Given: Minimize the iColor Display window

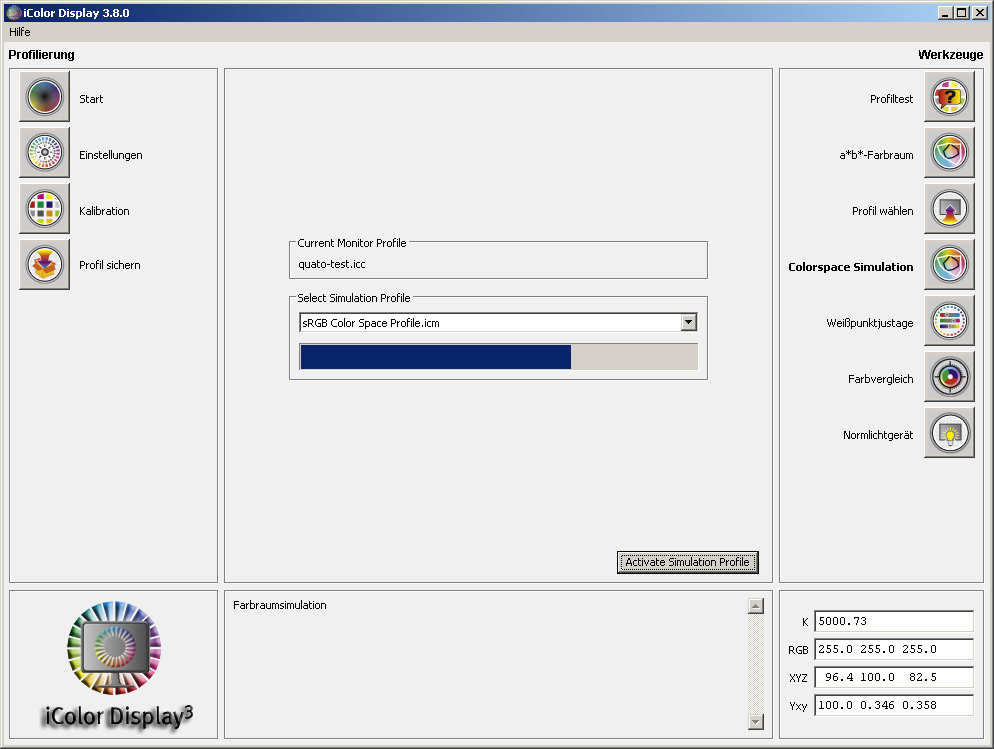Looking at the screenshot, I should click(x=945, y=13).
